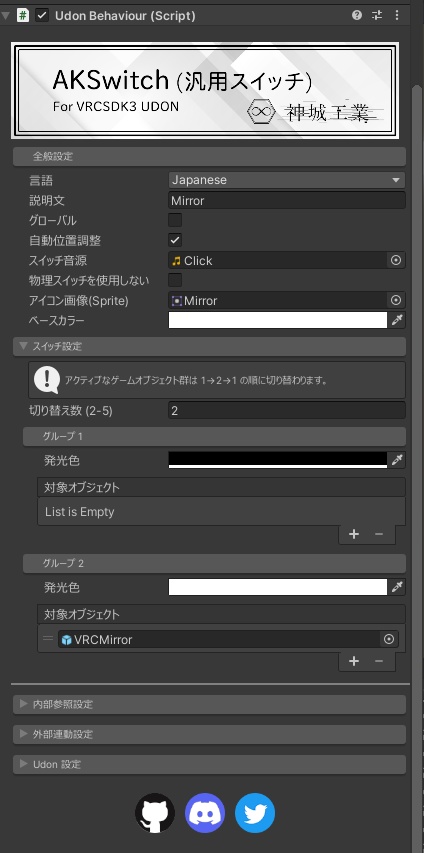Use eyedropper for グループ 2 発光色

click(397, 588)
